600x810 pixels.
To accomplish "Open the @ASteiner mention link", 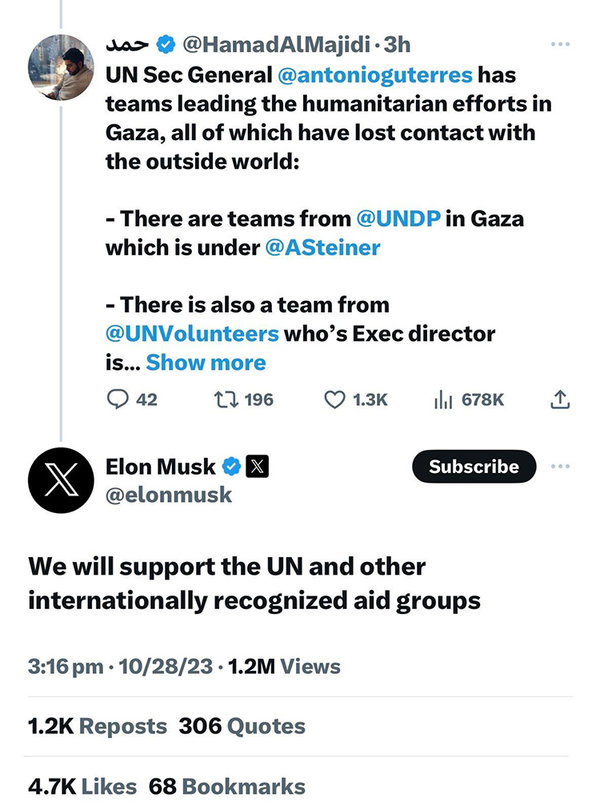I will tap(322, 248).
